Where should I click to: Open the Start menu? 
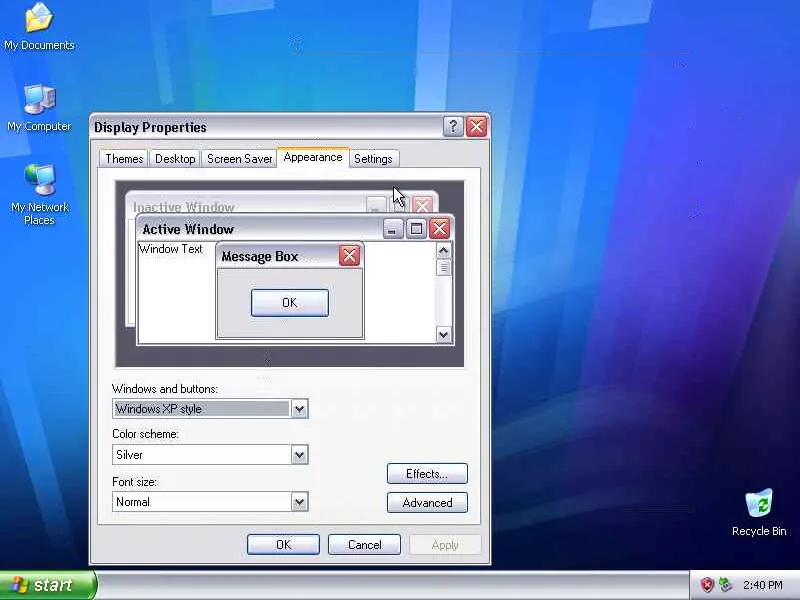tap(47, 585)
